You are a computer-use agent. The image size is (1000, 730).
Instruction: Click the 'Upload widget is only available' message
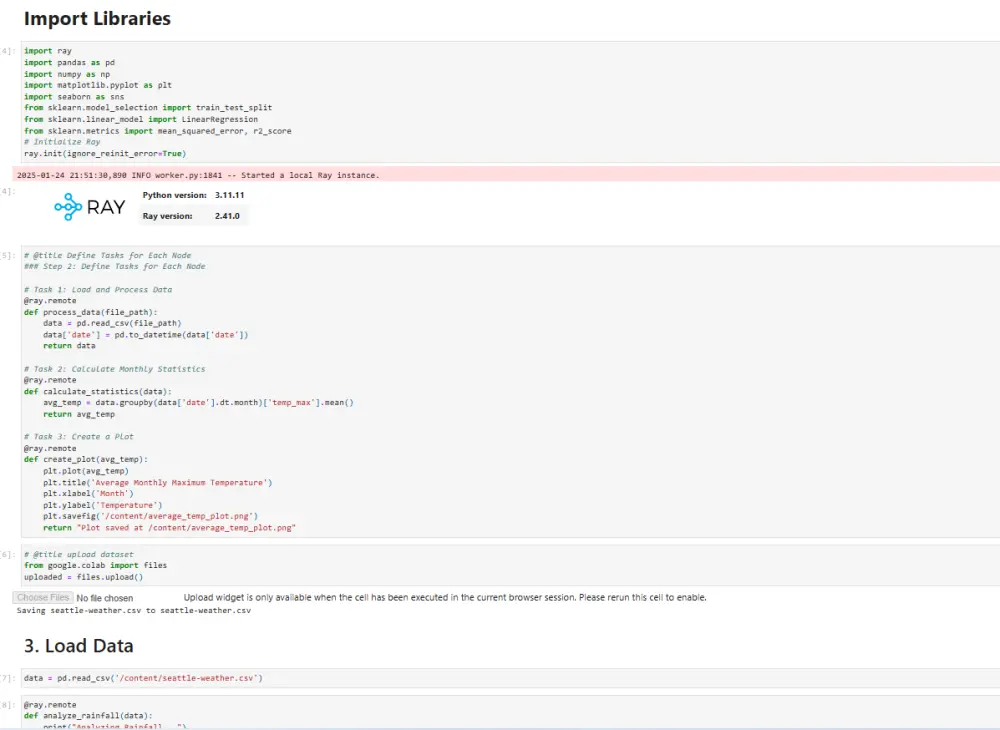tap(445, 598)
